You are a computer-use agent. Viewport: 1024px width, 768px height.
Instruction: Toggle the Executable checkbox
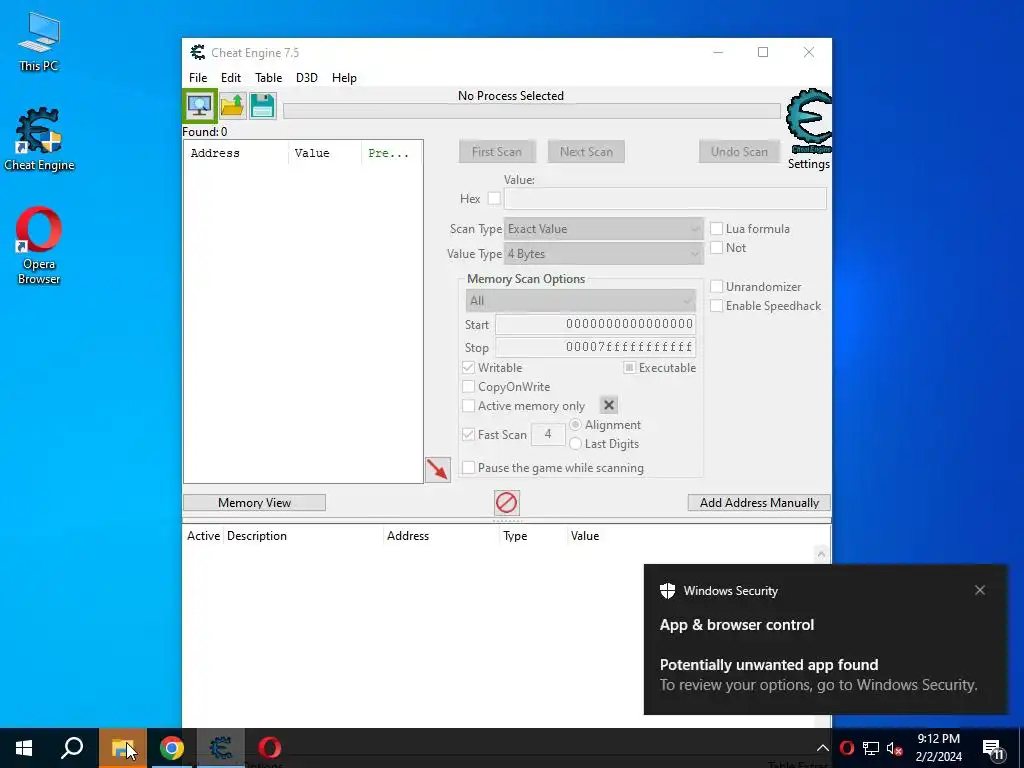coord(629,368)
